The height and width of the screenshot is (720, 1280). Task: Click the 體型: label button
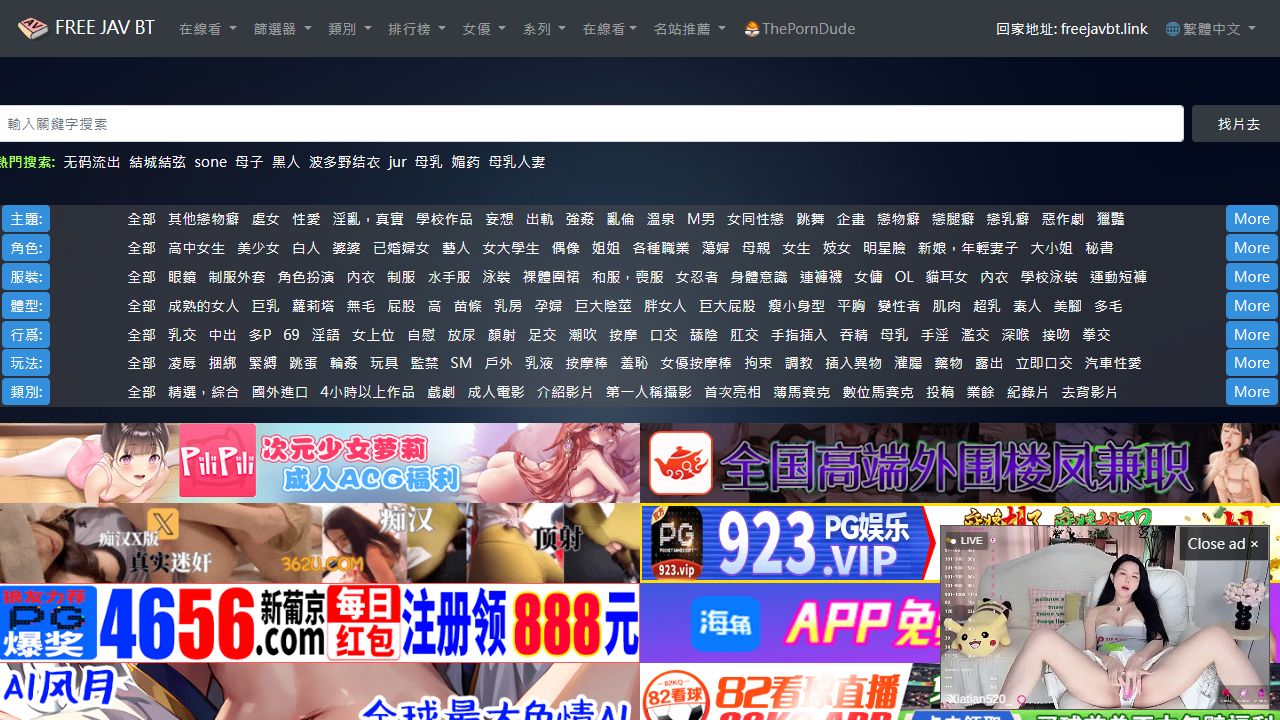tap(26, 306)
